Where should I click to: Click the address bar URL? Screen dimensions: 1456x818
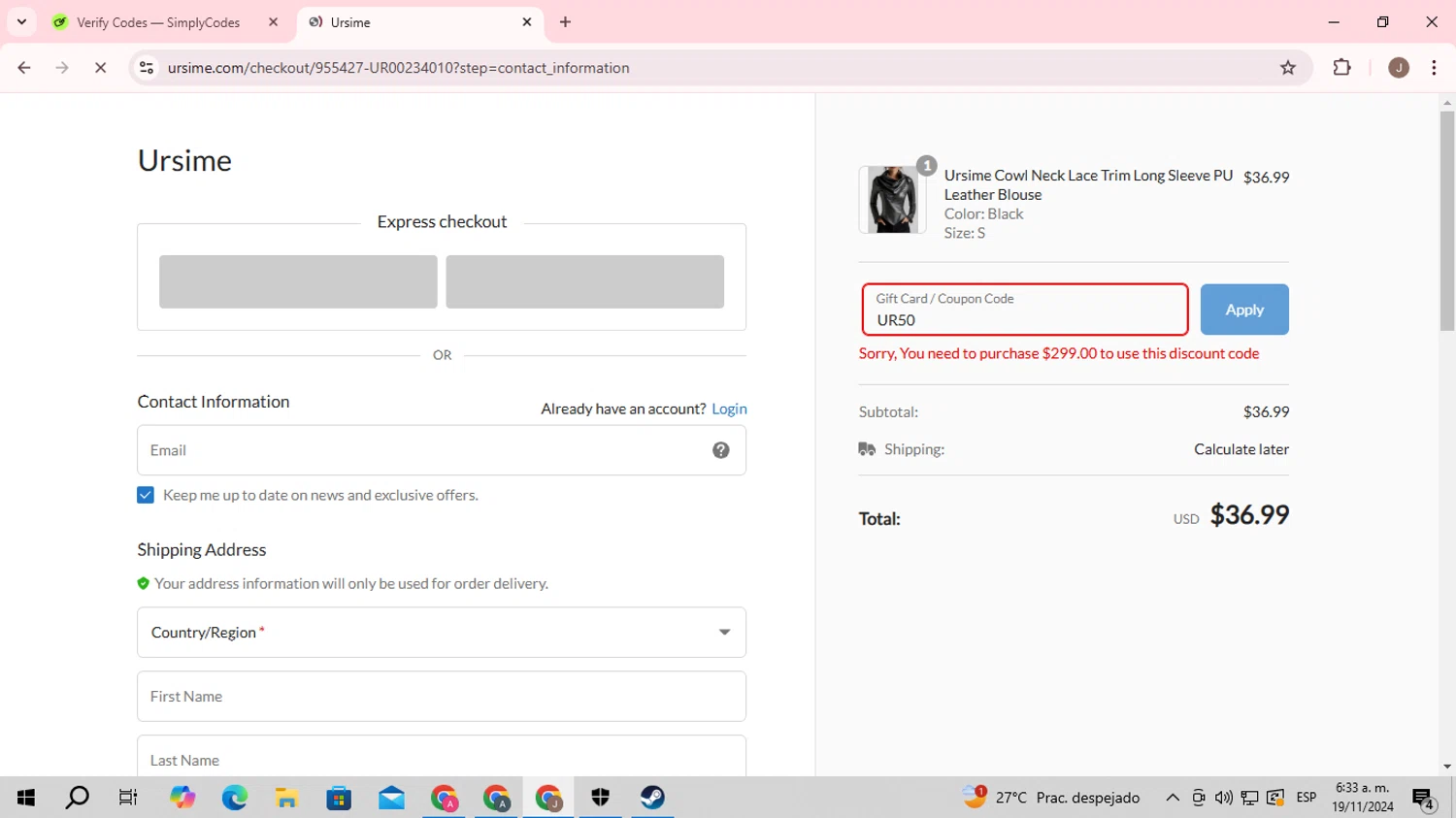pyautogui.click(x=398, y=68)
